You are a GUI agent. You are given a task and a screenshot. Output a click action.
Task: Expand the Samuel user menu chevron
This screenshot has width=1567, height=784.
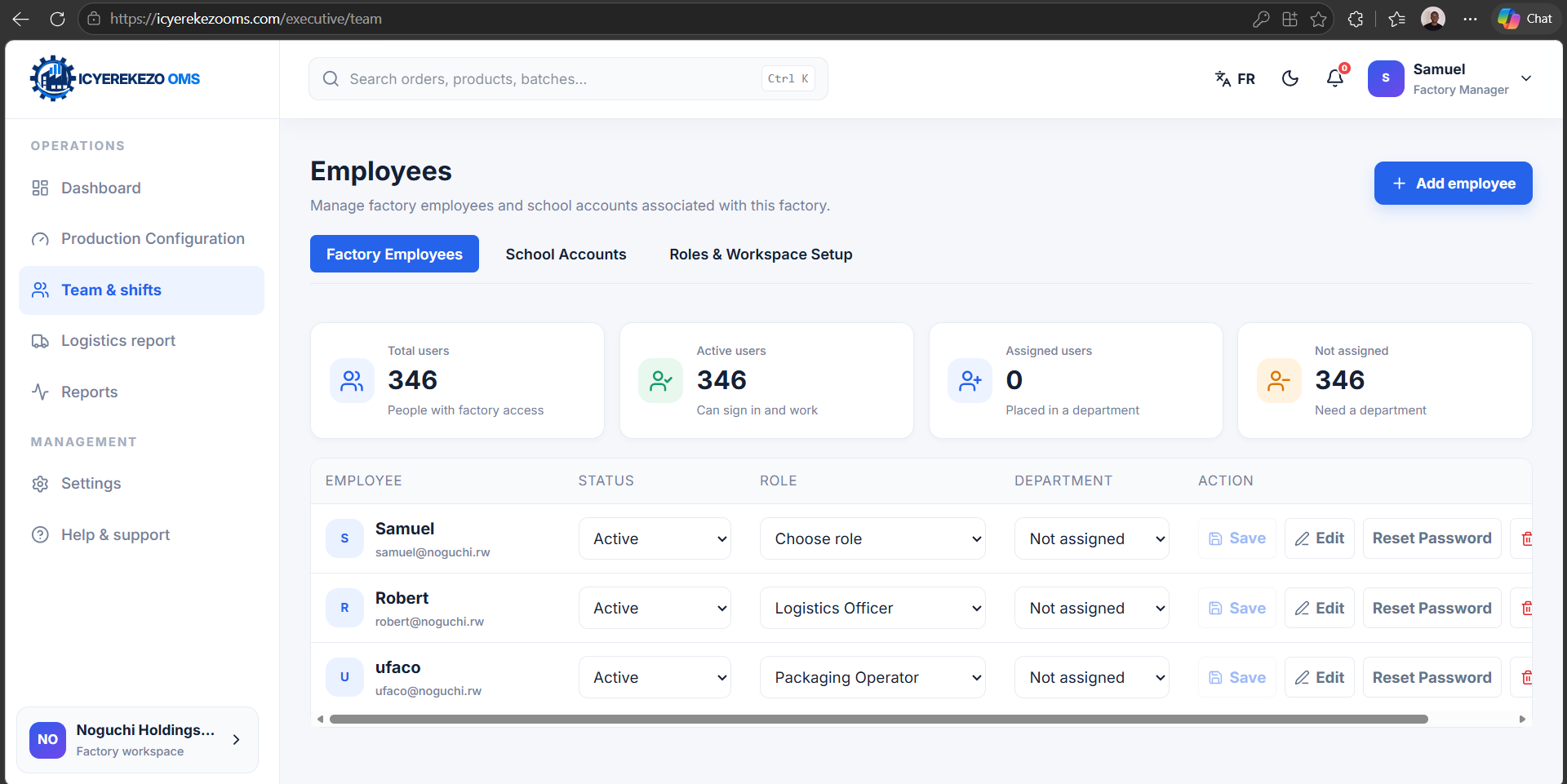pyautogui.click(x=1526, y=78)
